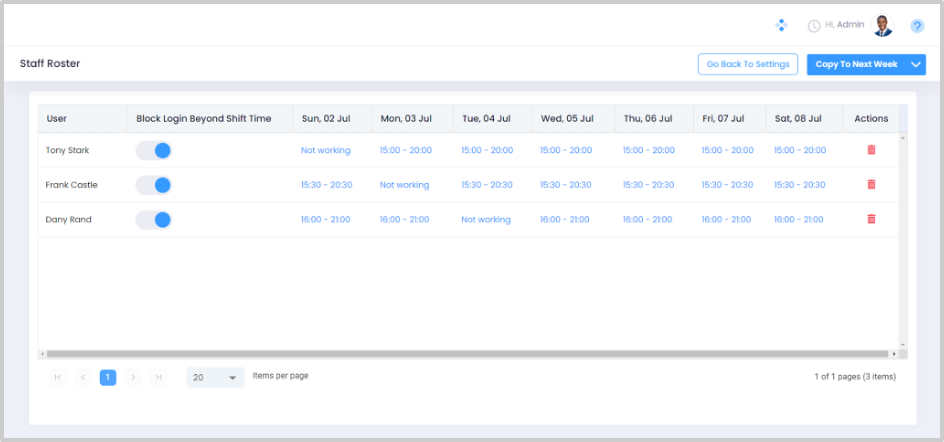Switch off Dany Rand's block login toggle
The image size is (944, 442).
154,220
